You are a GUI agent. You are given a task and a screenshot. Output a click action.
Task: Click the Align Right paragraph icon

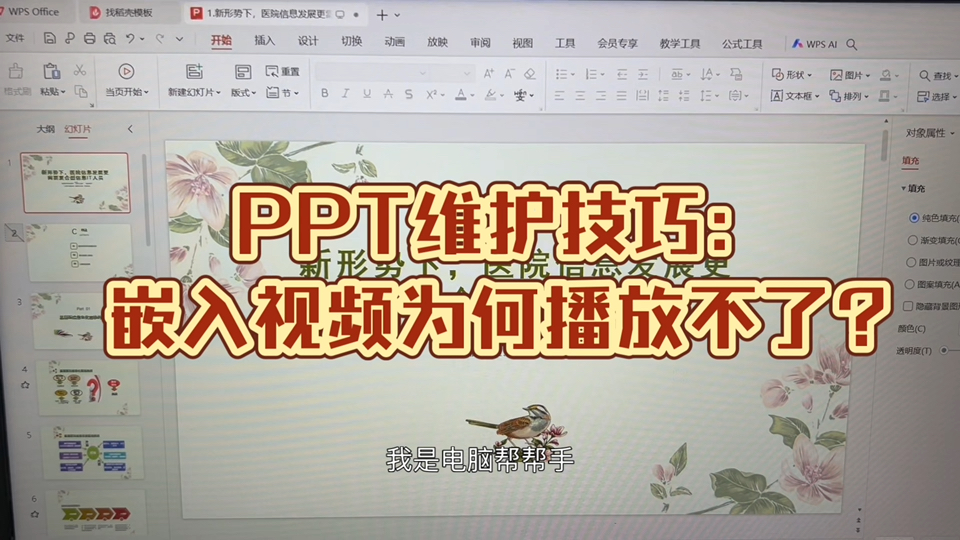tap(601, 96)
